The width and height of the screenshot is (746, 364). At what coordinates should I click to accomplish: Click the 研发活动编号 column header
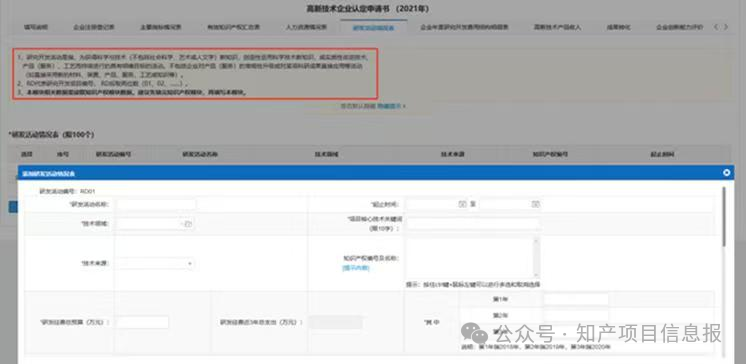tap(113, 155)
